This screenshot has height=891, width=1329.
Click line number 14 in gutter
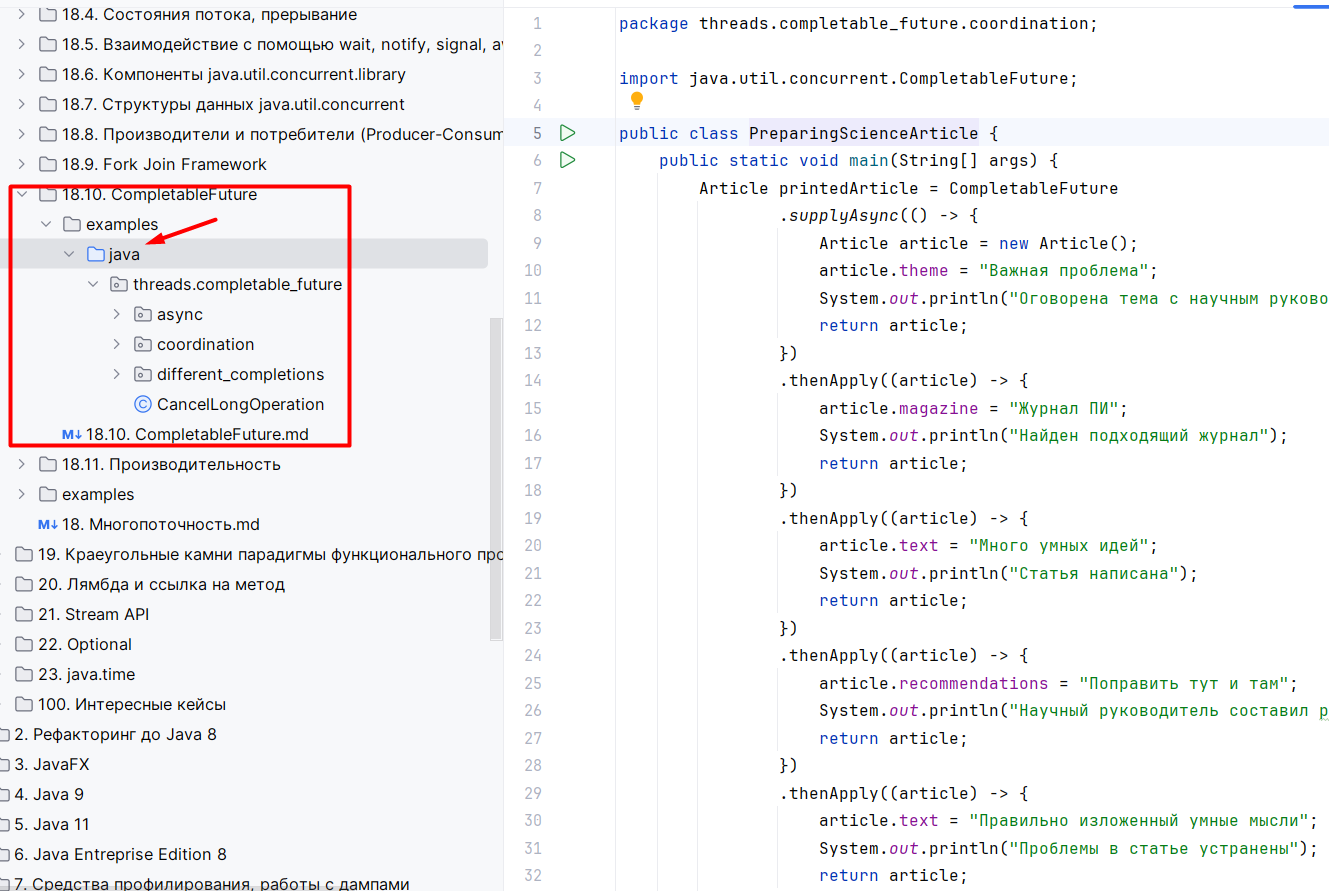[532, 380]
